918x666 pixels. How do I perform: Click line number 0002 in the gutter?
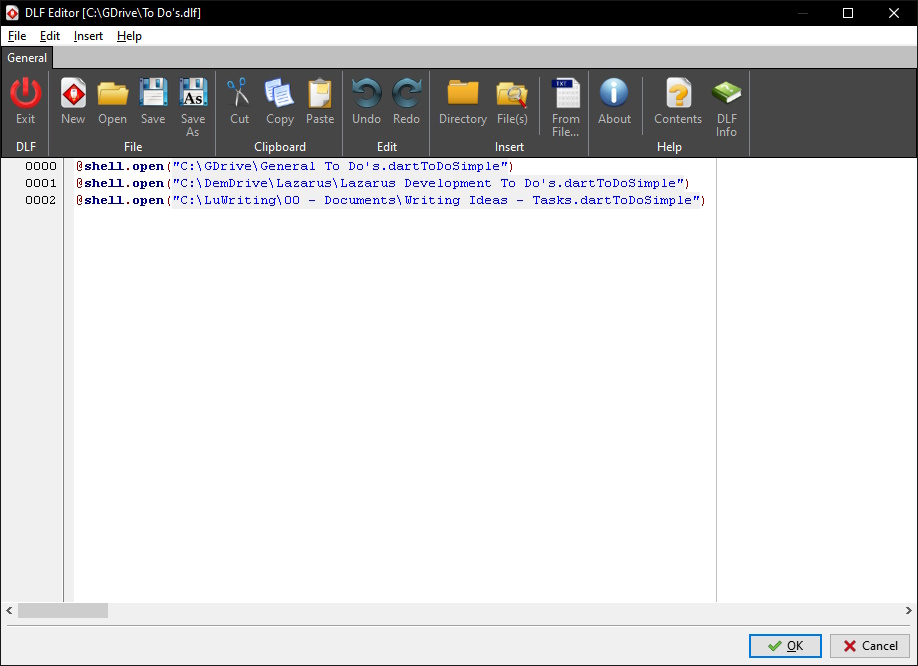click(40, 200)
